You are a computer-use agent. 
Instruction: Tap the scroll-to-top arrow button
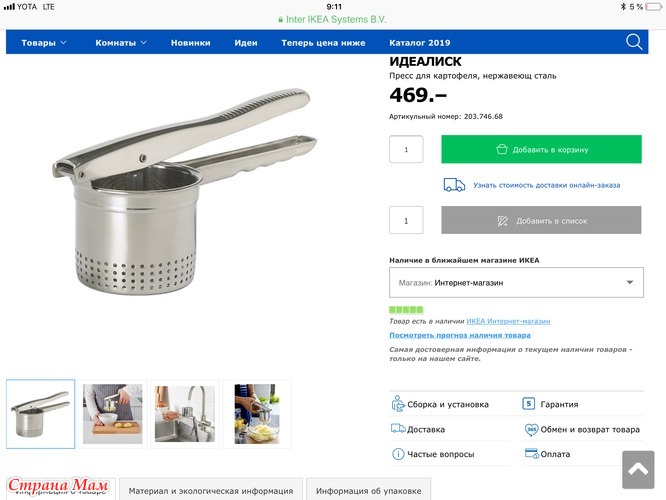point(638,469)
